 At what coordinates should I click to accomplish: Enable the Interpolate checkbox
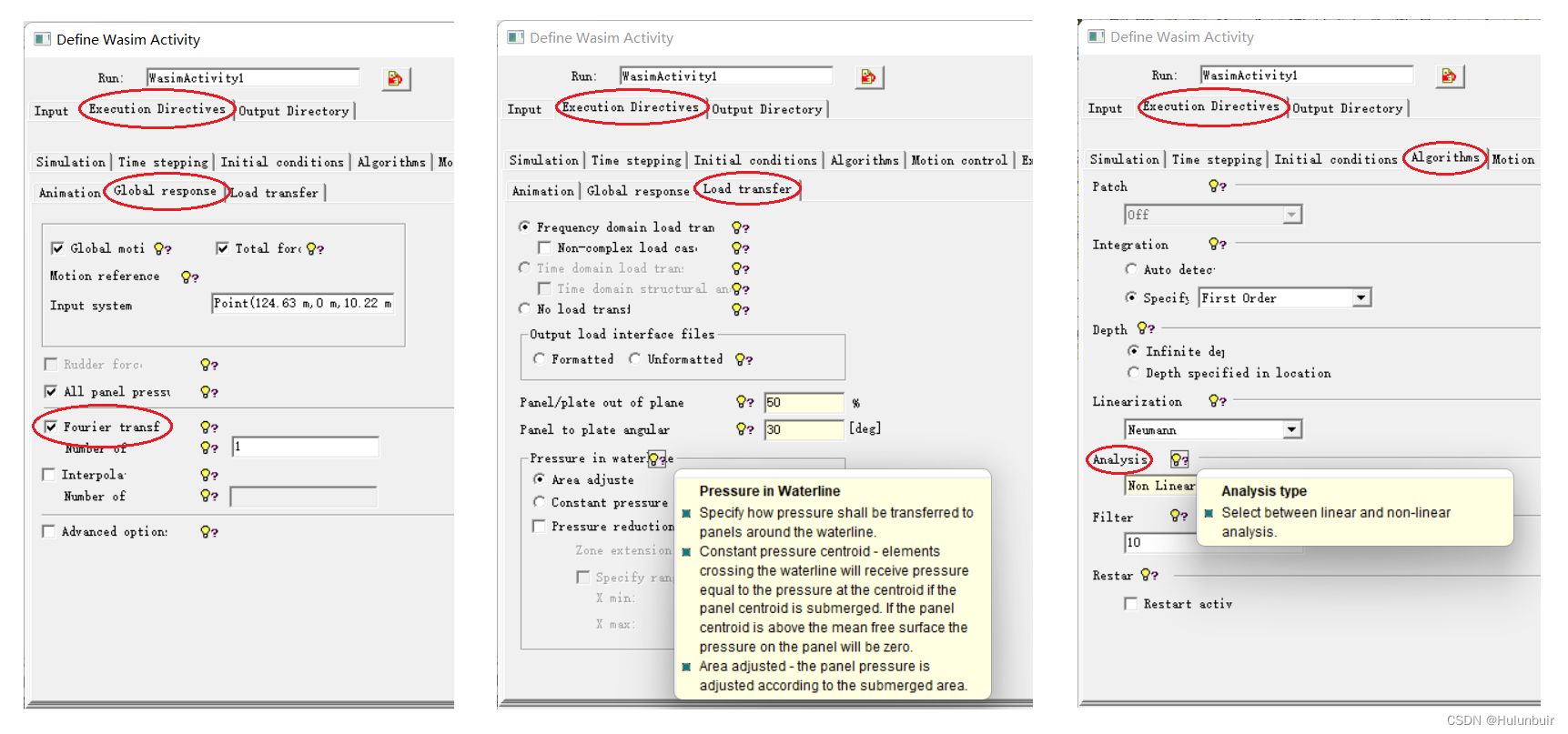pos(49,475)
